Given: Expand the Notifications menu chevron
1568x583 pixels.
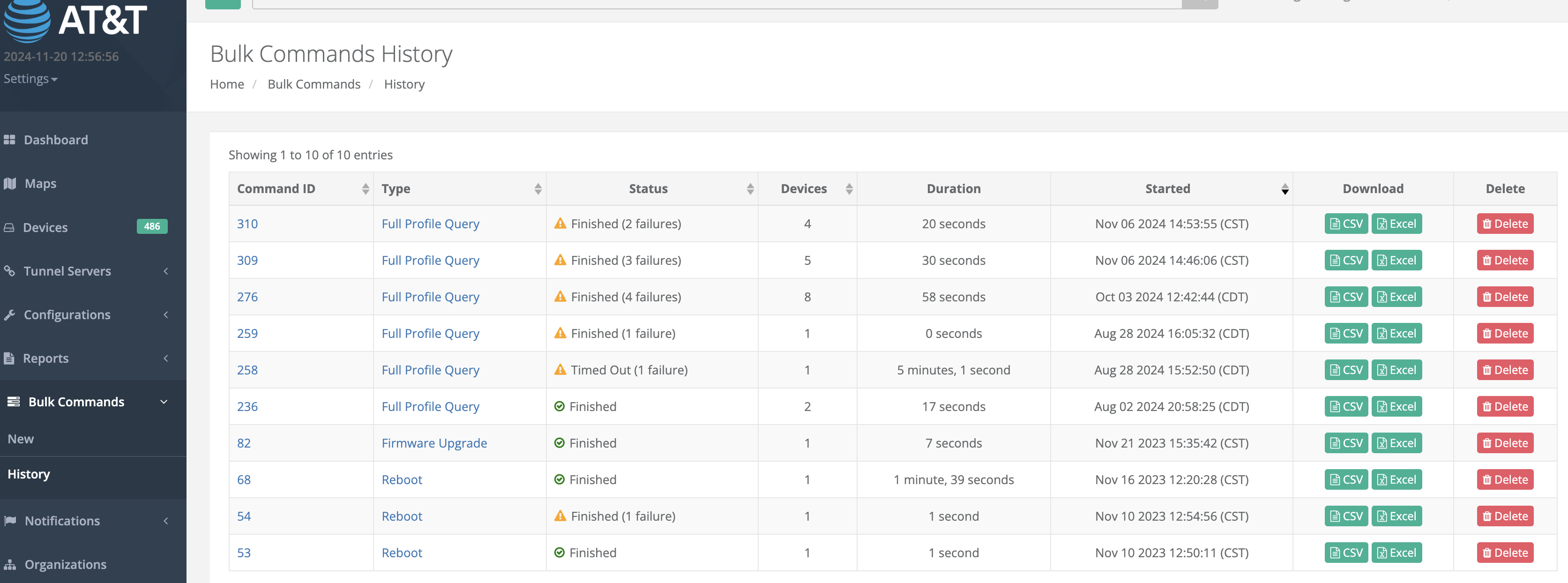Looking at the screenshot, I should pos(165,521).
